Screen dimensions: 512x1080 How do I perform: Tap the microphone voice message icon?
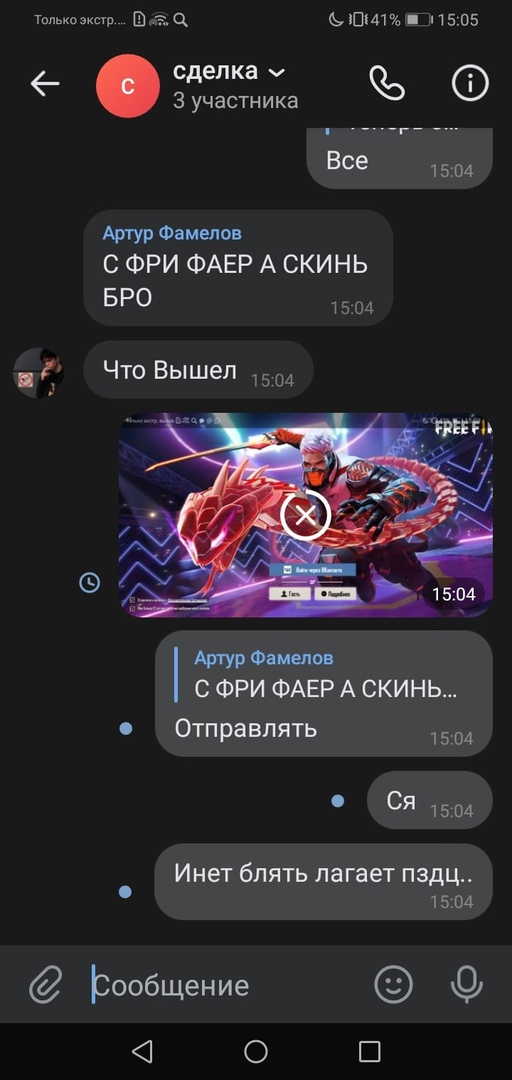coord(467,984)
